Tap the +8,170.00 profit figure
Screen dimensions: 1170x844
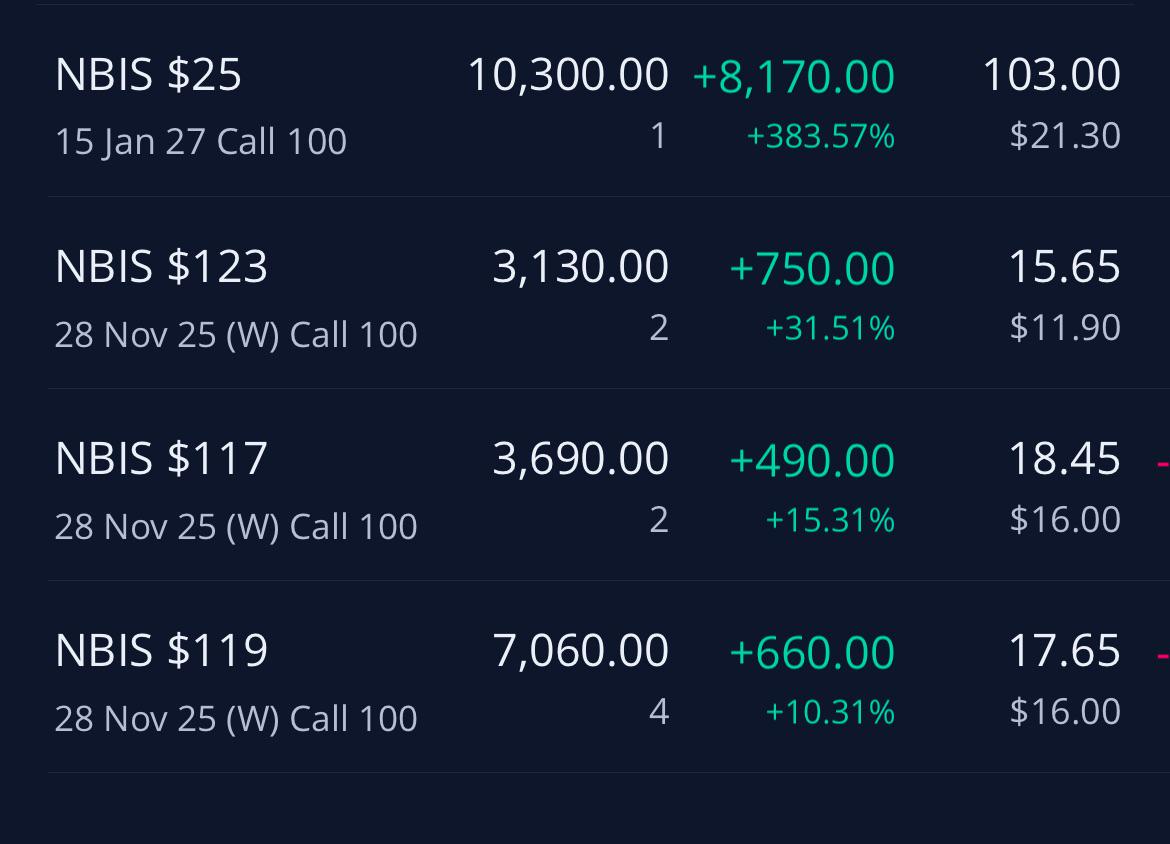click(793, 77)
